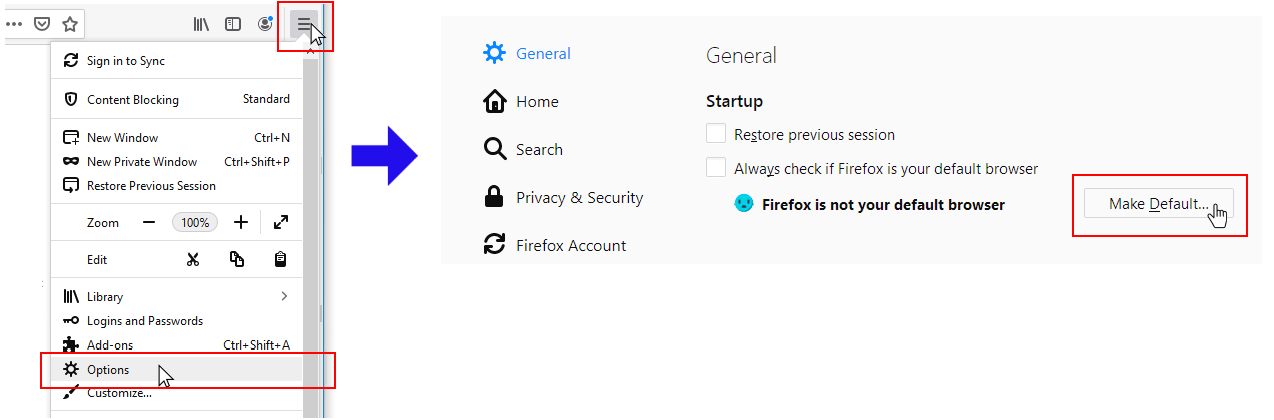The image size is (1274, 420).
Task: Zoom in with the plus button
Action: click(241, 222)
